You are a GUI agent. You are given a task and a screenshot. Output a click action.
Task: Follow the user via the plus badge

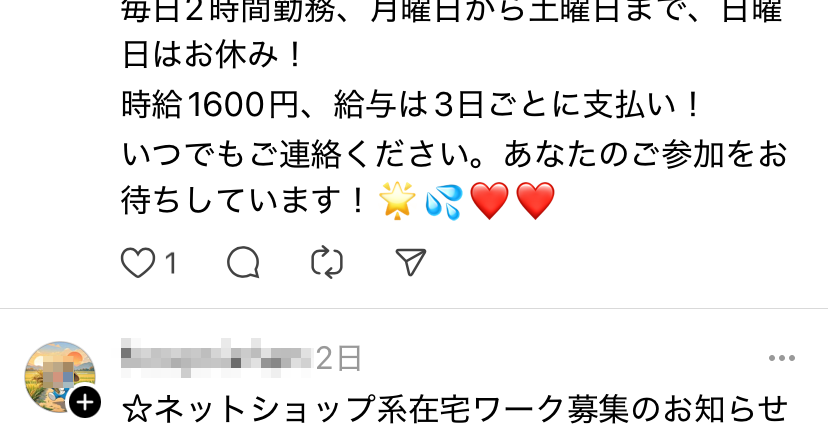point(85,403)
